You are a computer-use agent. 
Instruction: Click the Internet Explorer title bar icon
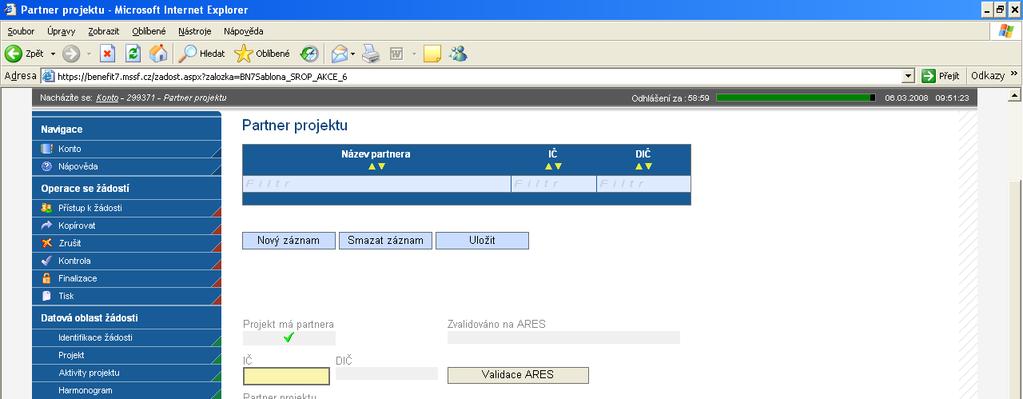point(10,10)
